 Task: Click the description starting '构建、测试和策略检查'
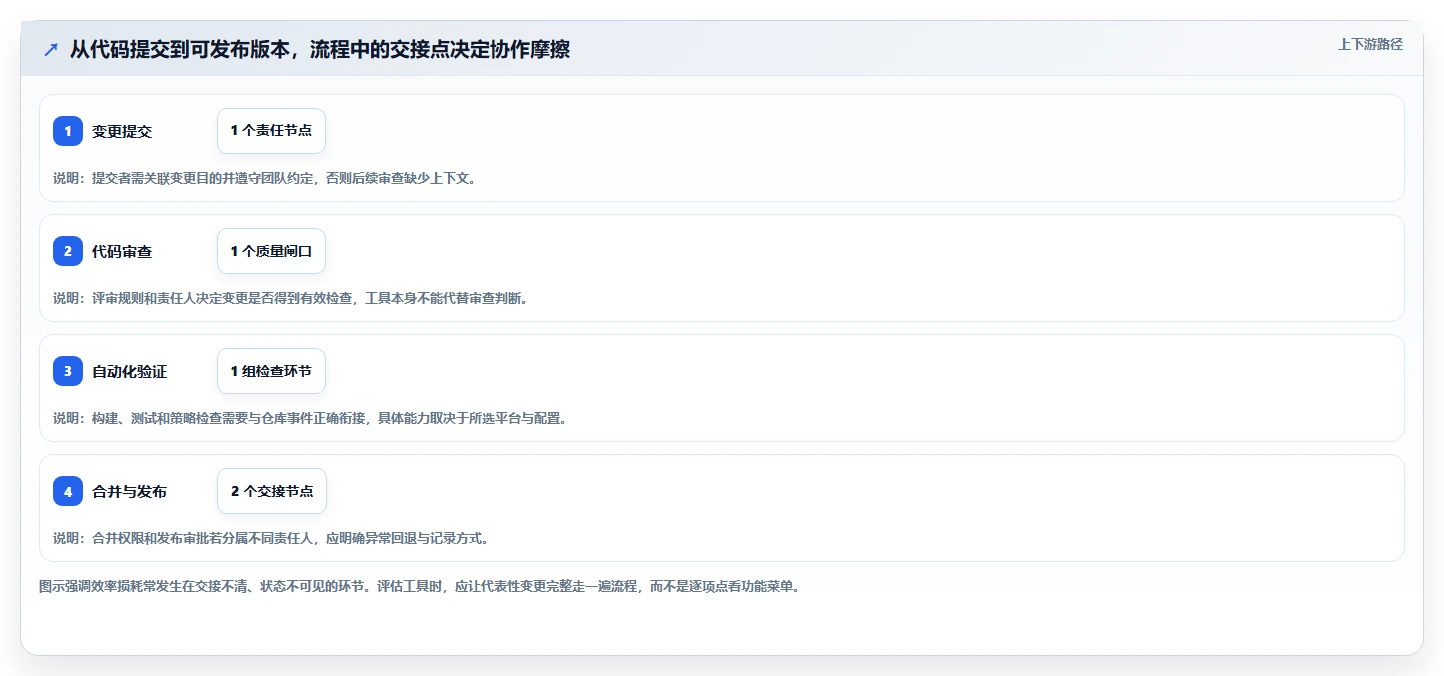(310, 418)
